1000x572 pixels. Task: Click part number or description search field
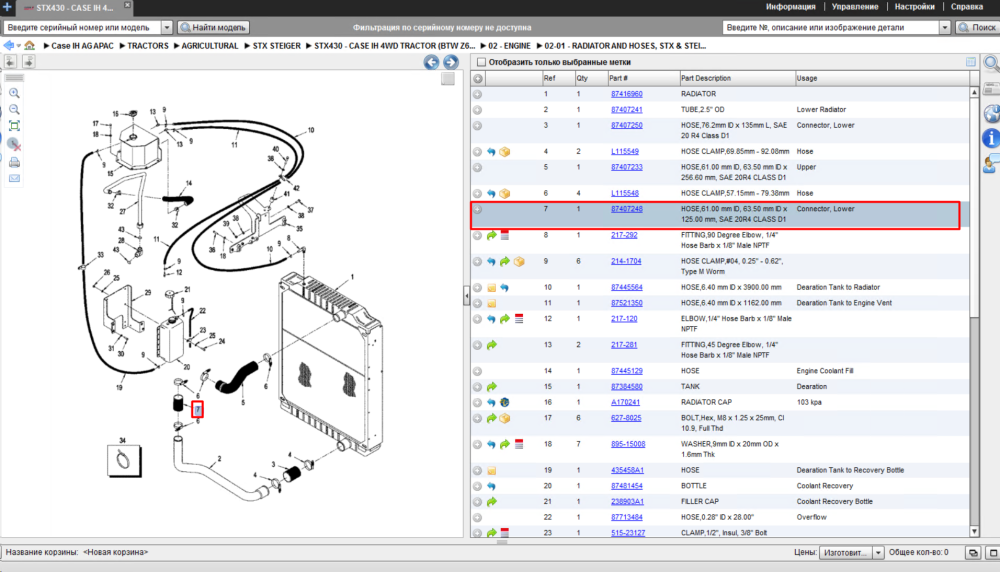click(x=830, y=27)
